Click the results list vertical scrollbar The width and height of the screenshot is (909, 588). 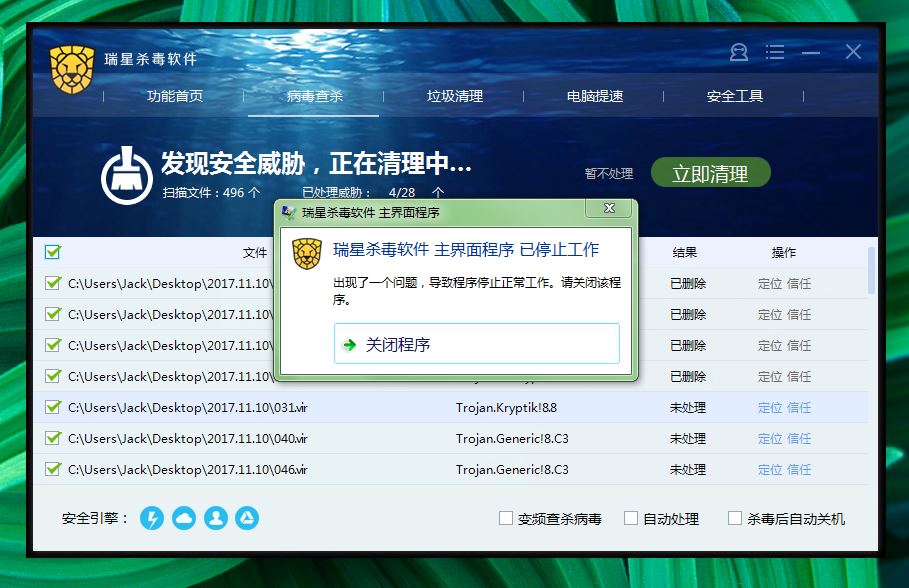[x=871, y=271]
